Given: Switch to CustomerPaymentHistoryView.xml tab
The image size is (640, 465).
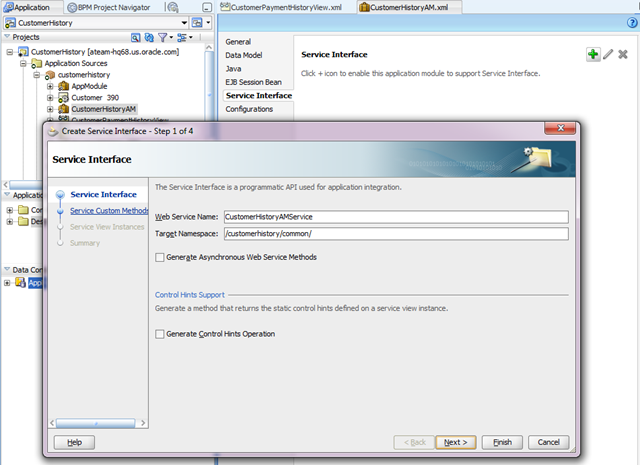Looking at the screenshot, I should 281,7.
